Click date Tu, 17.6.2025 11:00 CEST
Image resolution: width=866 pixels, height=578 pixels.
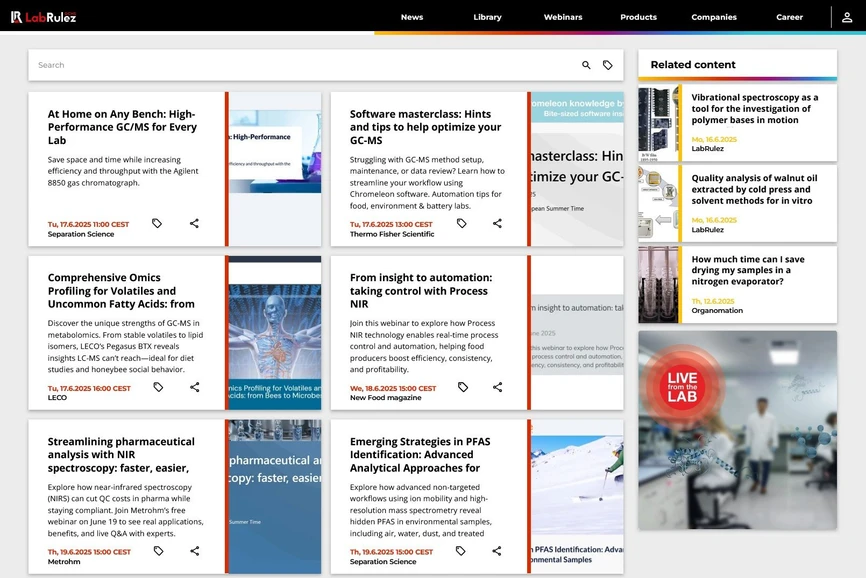tap(88, 224)
